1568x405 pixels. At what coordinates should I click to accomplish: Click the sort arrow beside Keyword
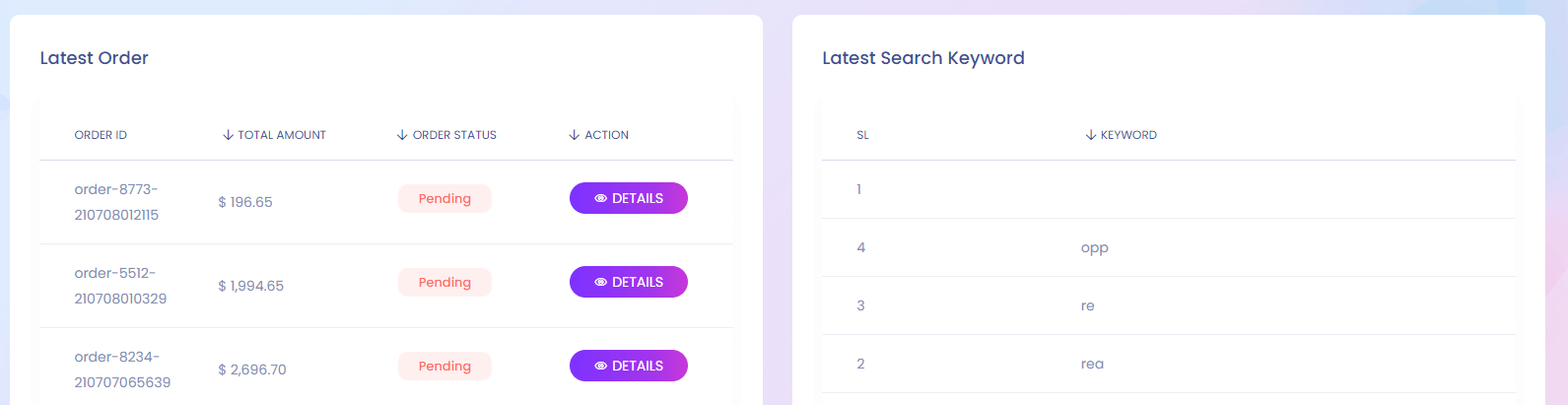tap(1091, 135)
